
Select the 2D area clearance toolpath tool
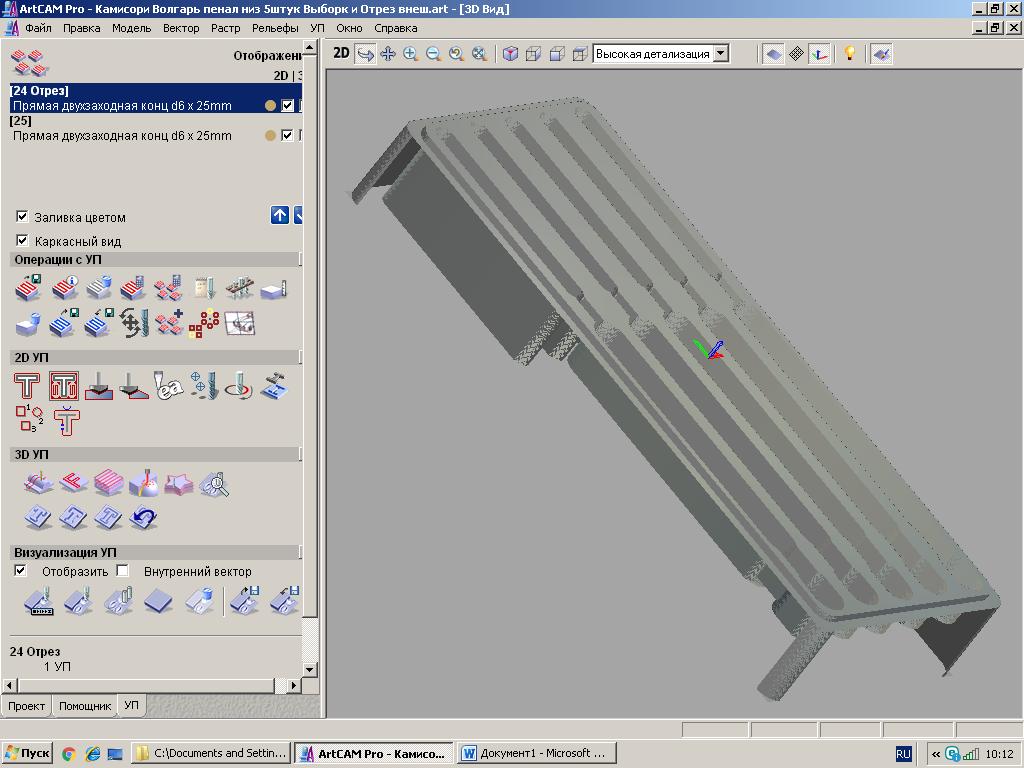64,386
